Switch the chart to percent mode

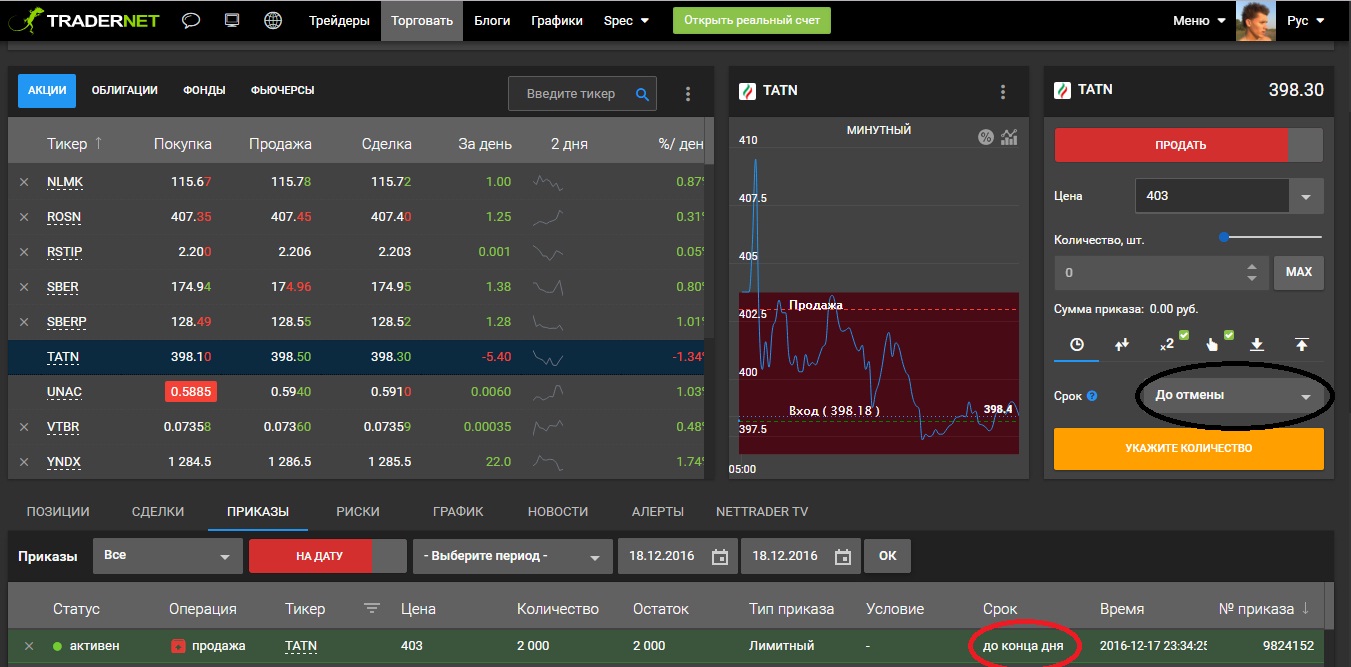(986, 137)
